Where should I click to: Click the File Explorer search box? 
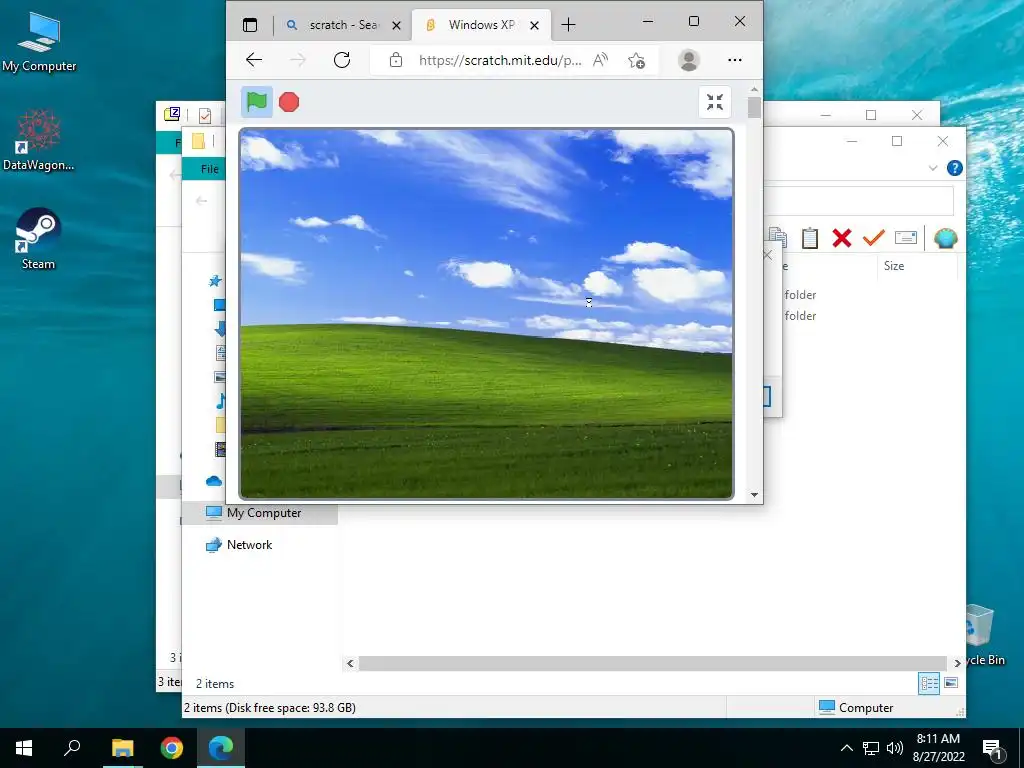click(859, 201)
